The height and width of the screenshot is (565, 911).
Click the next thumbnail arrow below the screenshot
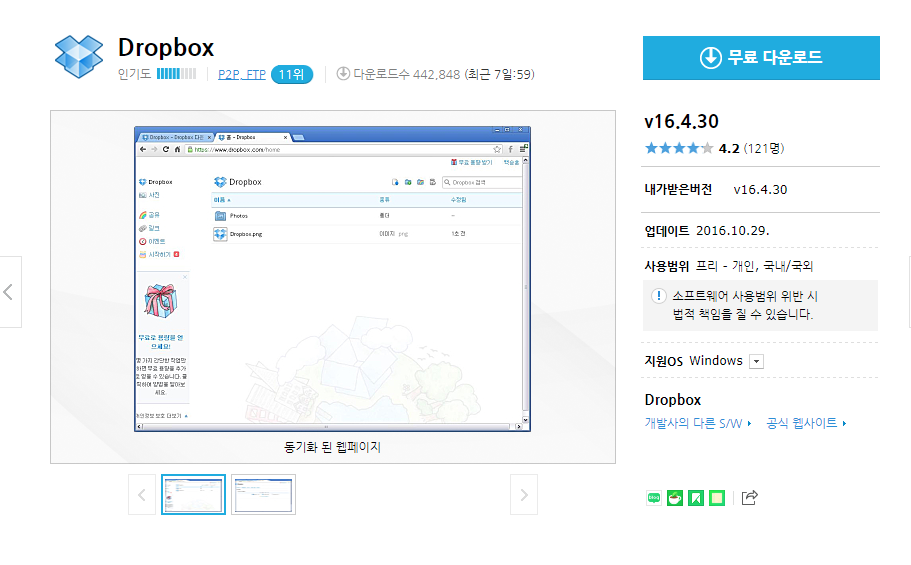[x=524, y=495]
